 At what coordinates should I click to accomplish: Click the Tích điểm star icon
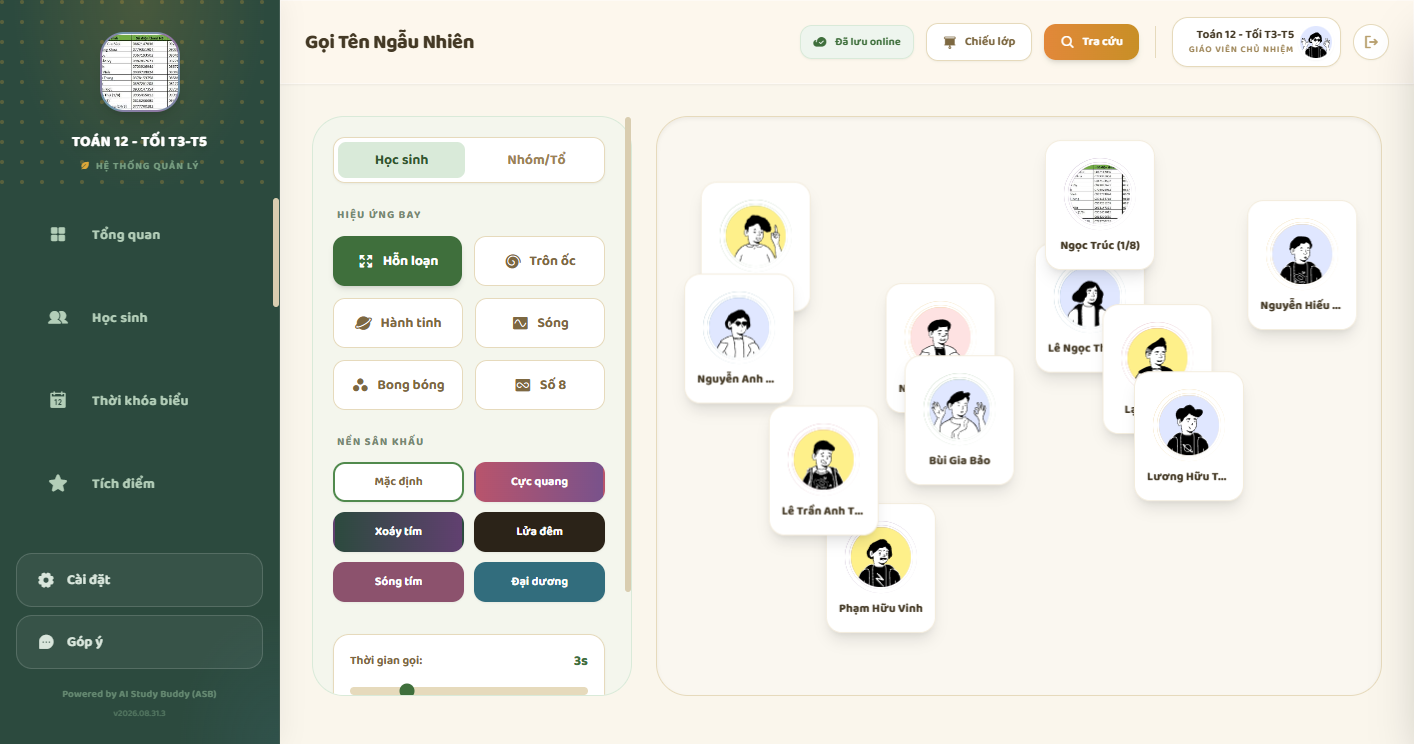[x=58, y=483]
